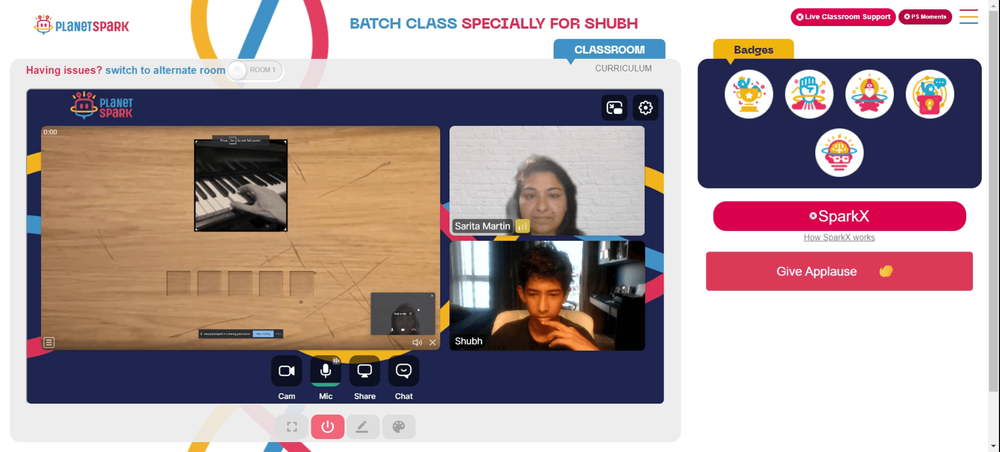Click the Planet Spark logo inside the classroom
This screenshot has height=452, width=1000.
click(101, 106)
